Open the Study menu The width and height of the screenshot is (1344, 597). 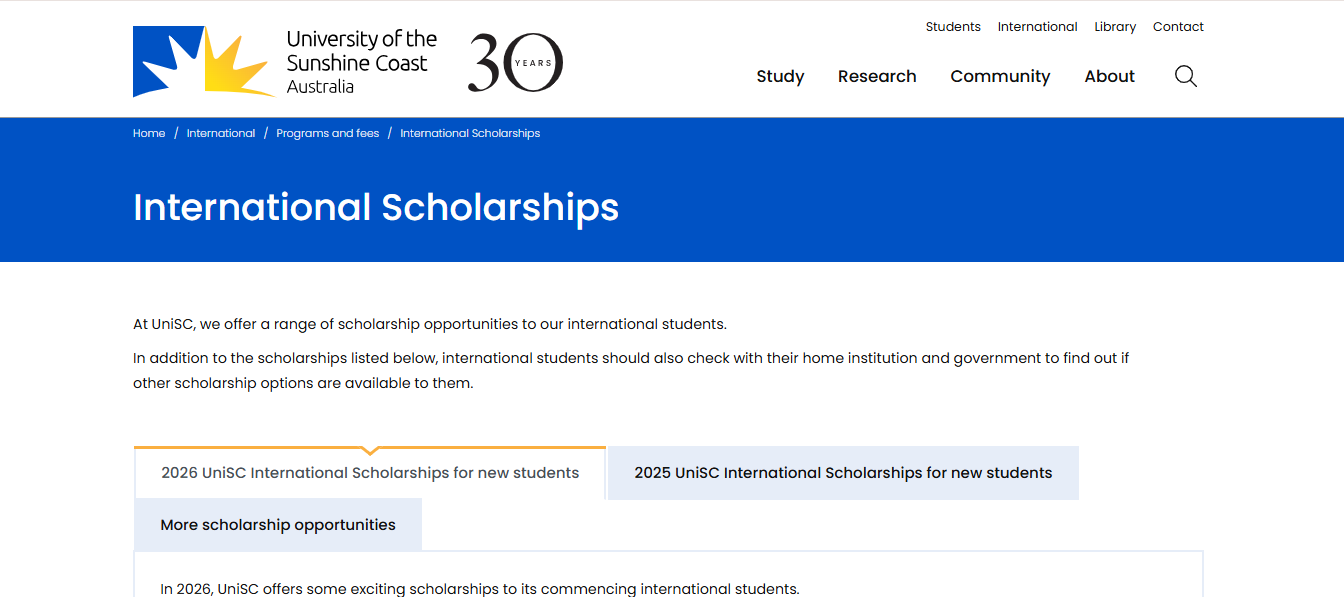(x=780, y=76)
